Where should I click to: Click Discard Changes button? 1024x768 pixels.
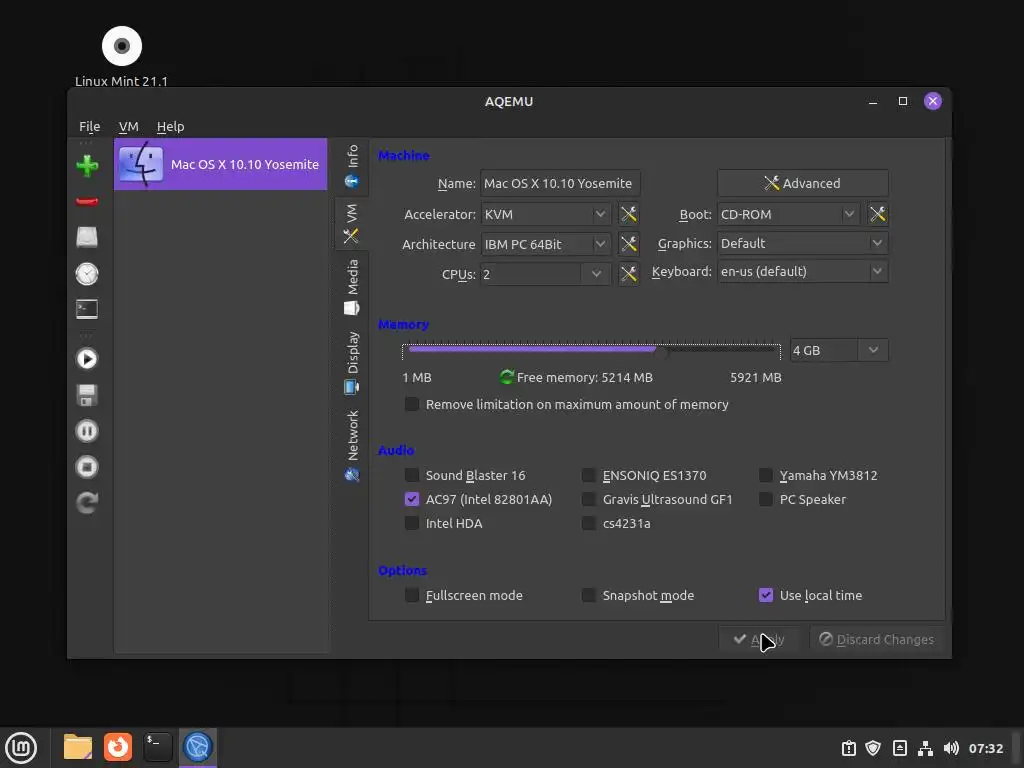[x=876, y=639]
